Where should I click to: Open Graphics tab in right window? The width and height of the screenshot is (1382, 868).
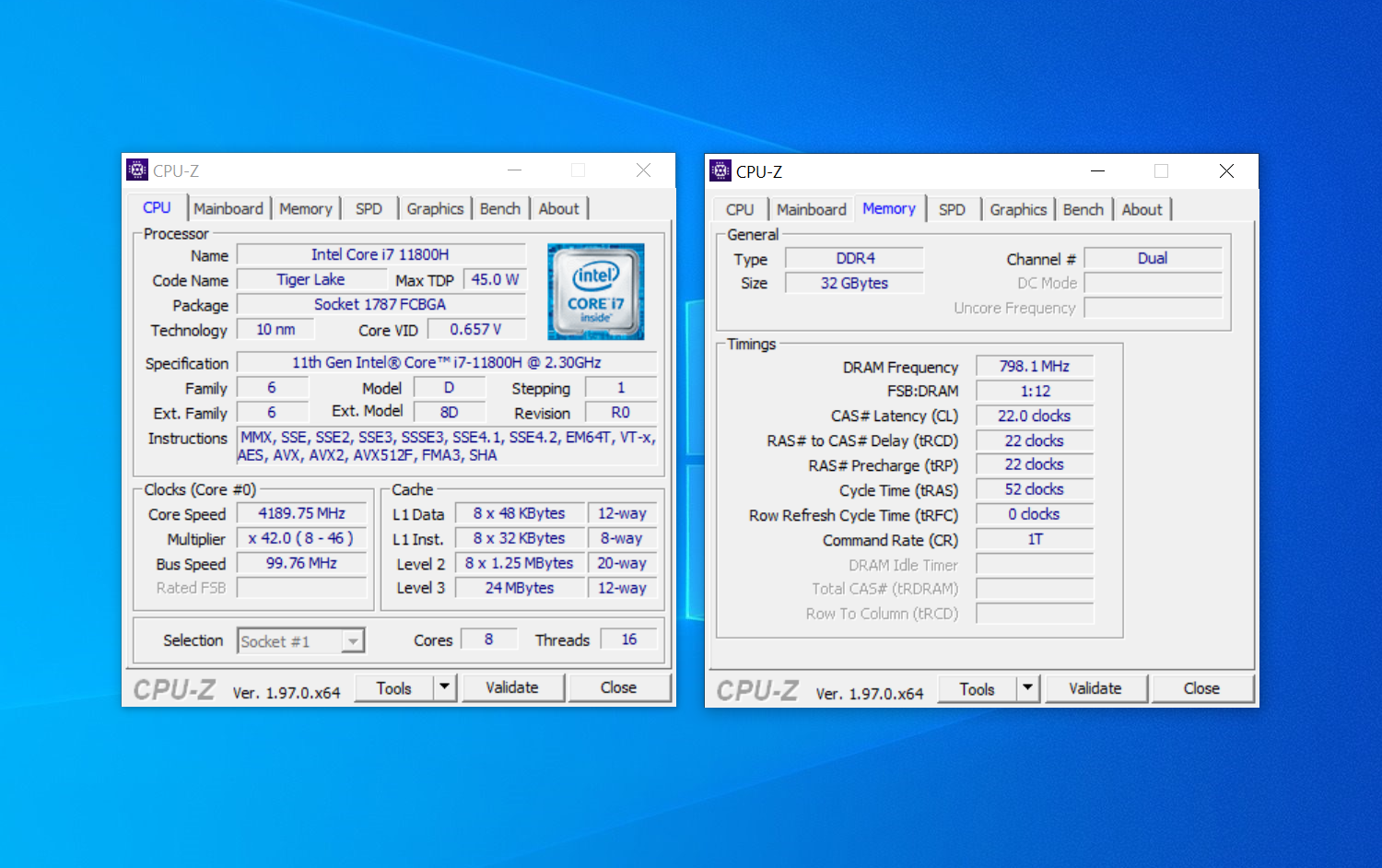point(1018,210)
